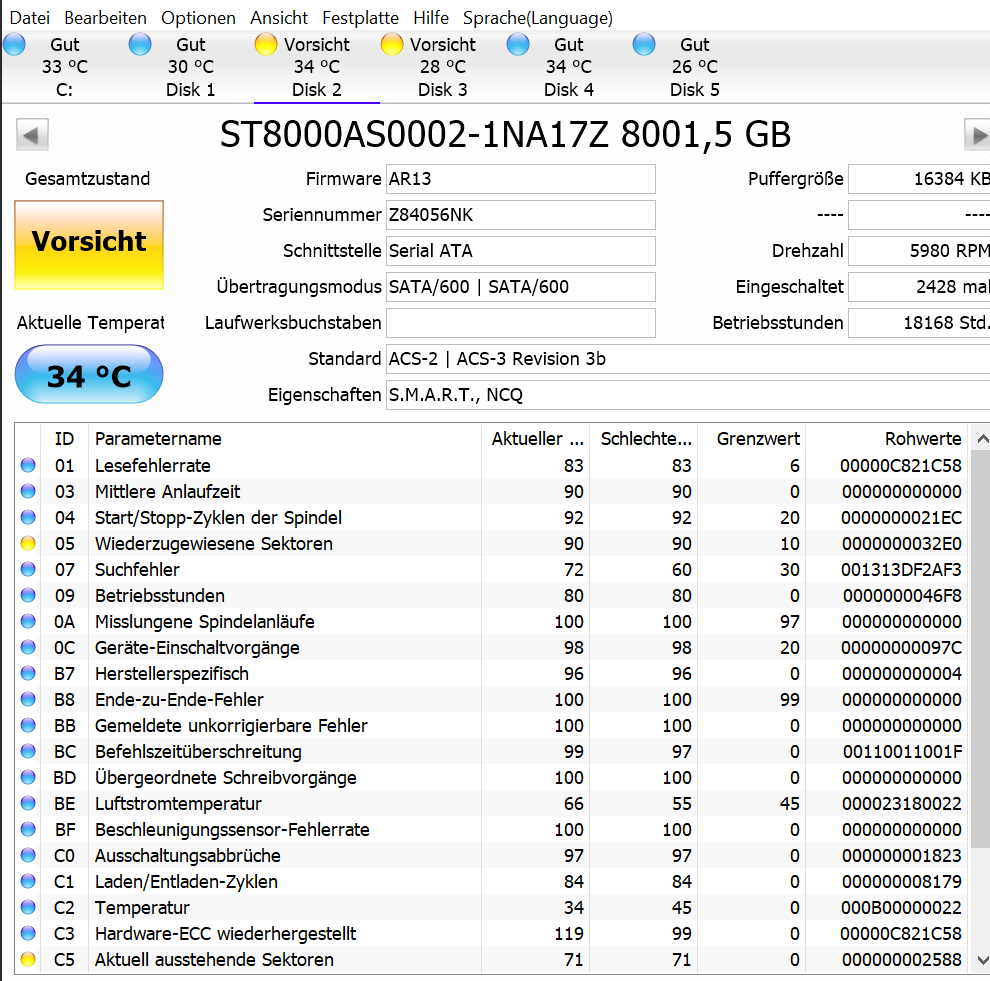Select the C: drive tab
This screenshot has height=981, width=990.
point(64,67)
